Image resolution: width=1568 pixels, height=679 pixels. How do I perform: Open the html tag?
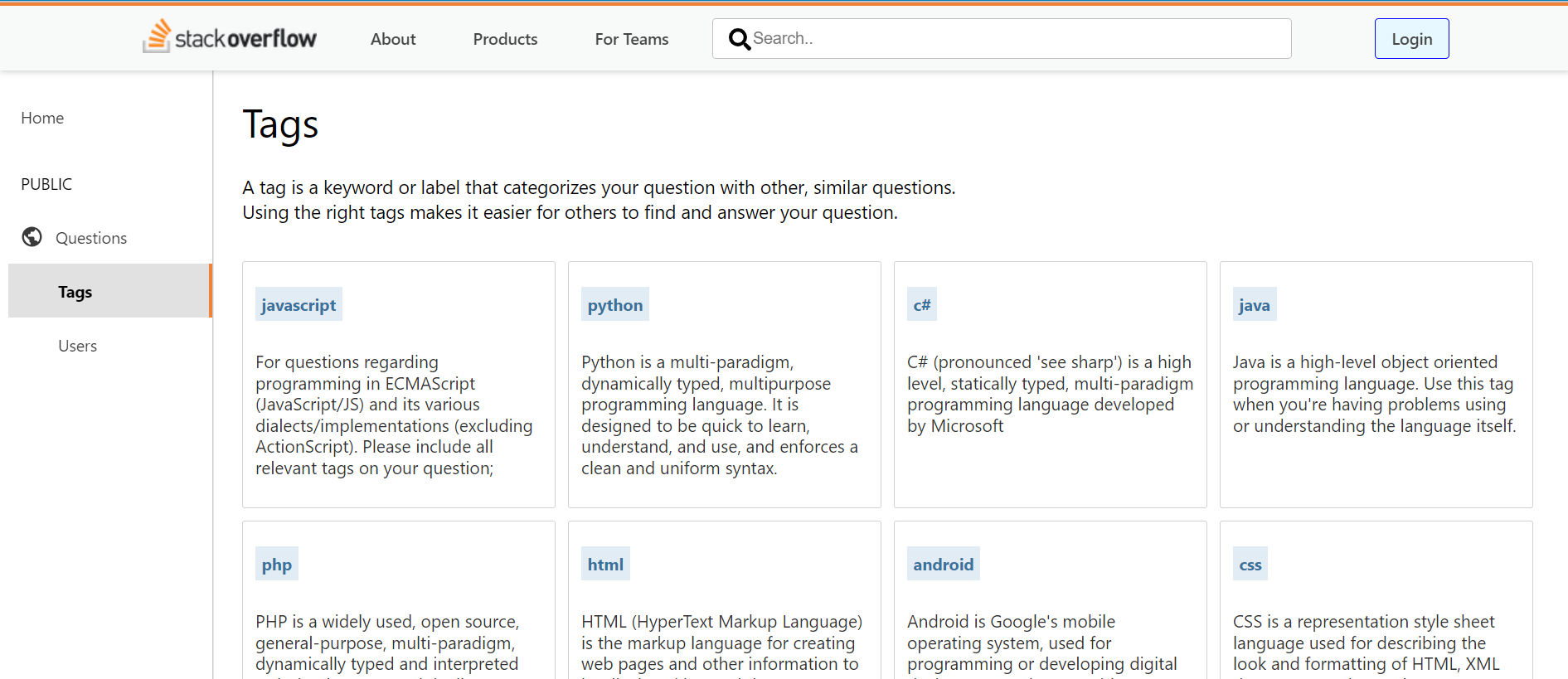605,564
